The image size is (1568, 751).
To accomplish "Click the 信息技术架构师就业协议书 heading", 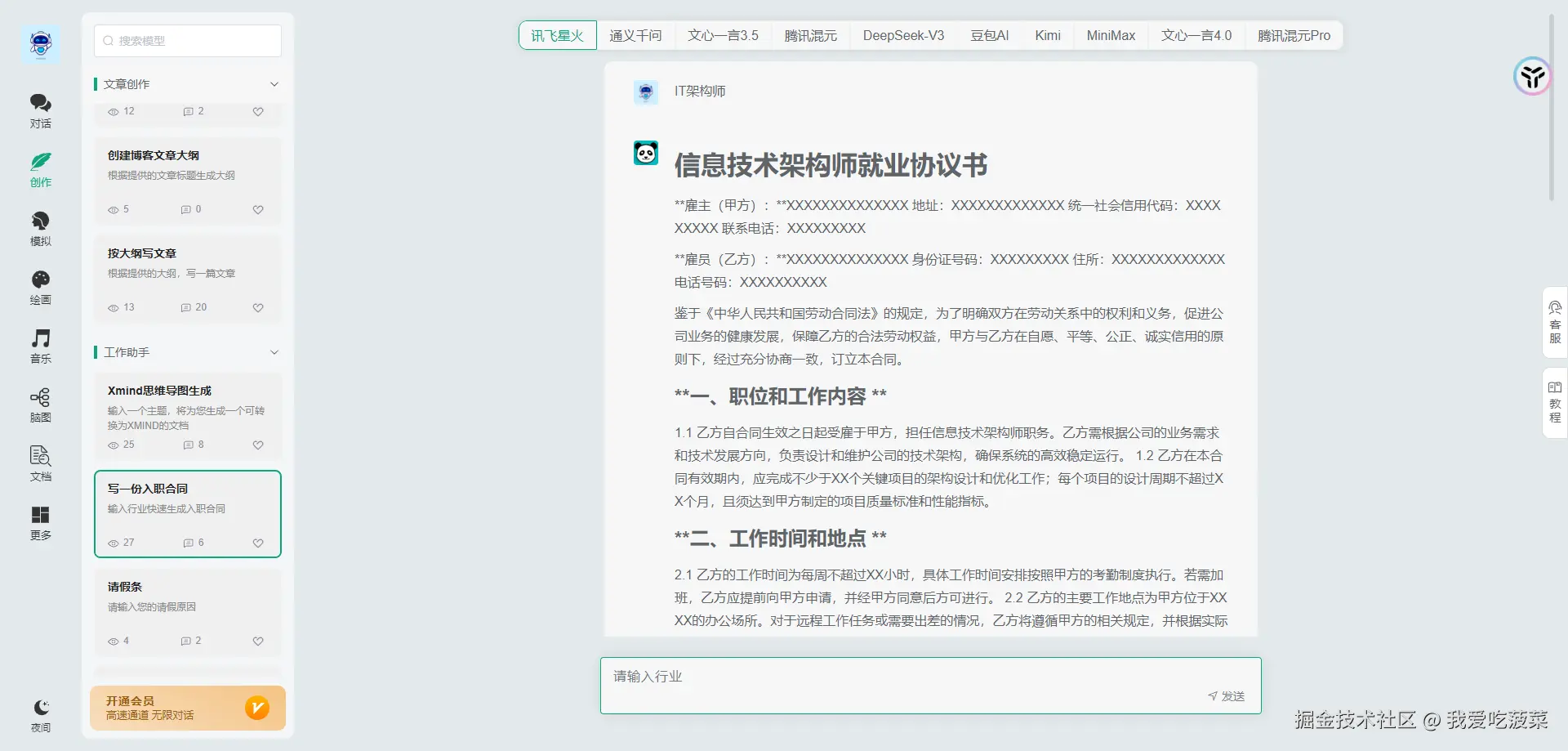I will point(831,165).
